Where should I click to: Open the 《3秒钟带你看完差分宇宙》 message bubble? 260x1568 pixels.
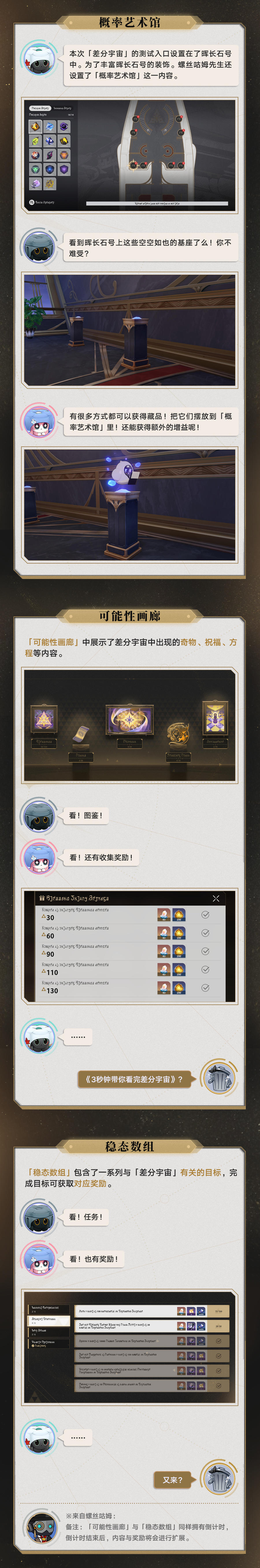pos(130,1079)
